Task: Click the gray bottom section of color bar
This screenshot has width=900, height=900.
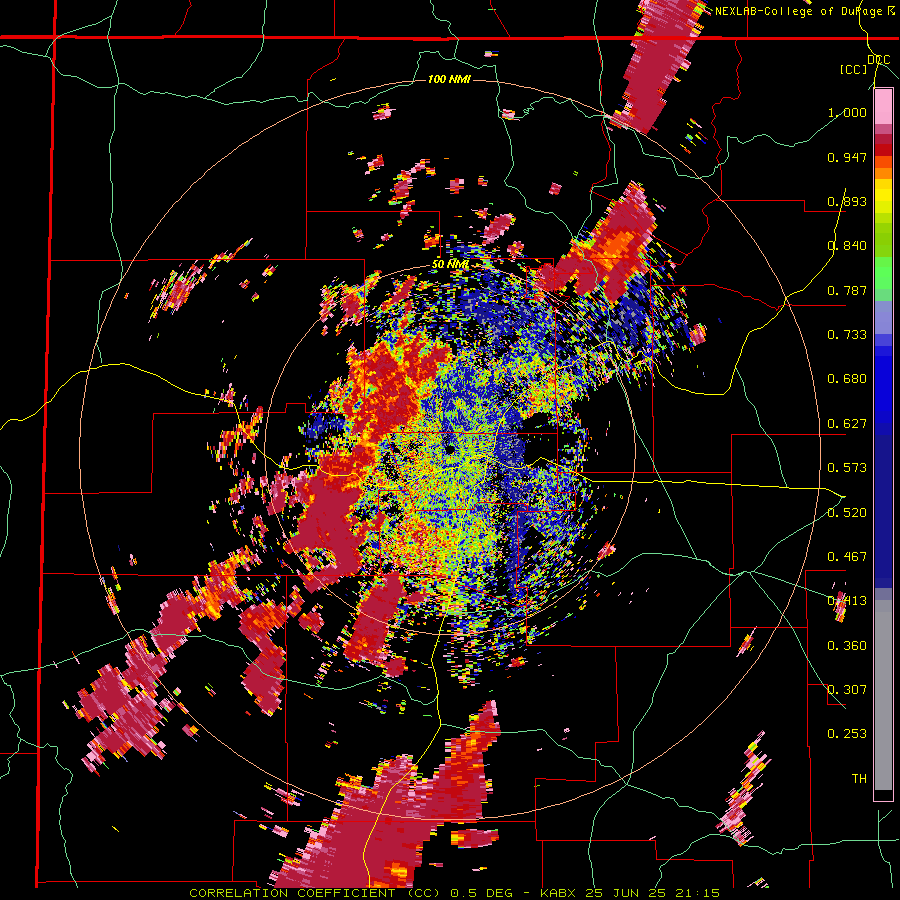Action: click(883, 695)
